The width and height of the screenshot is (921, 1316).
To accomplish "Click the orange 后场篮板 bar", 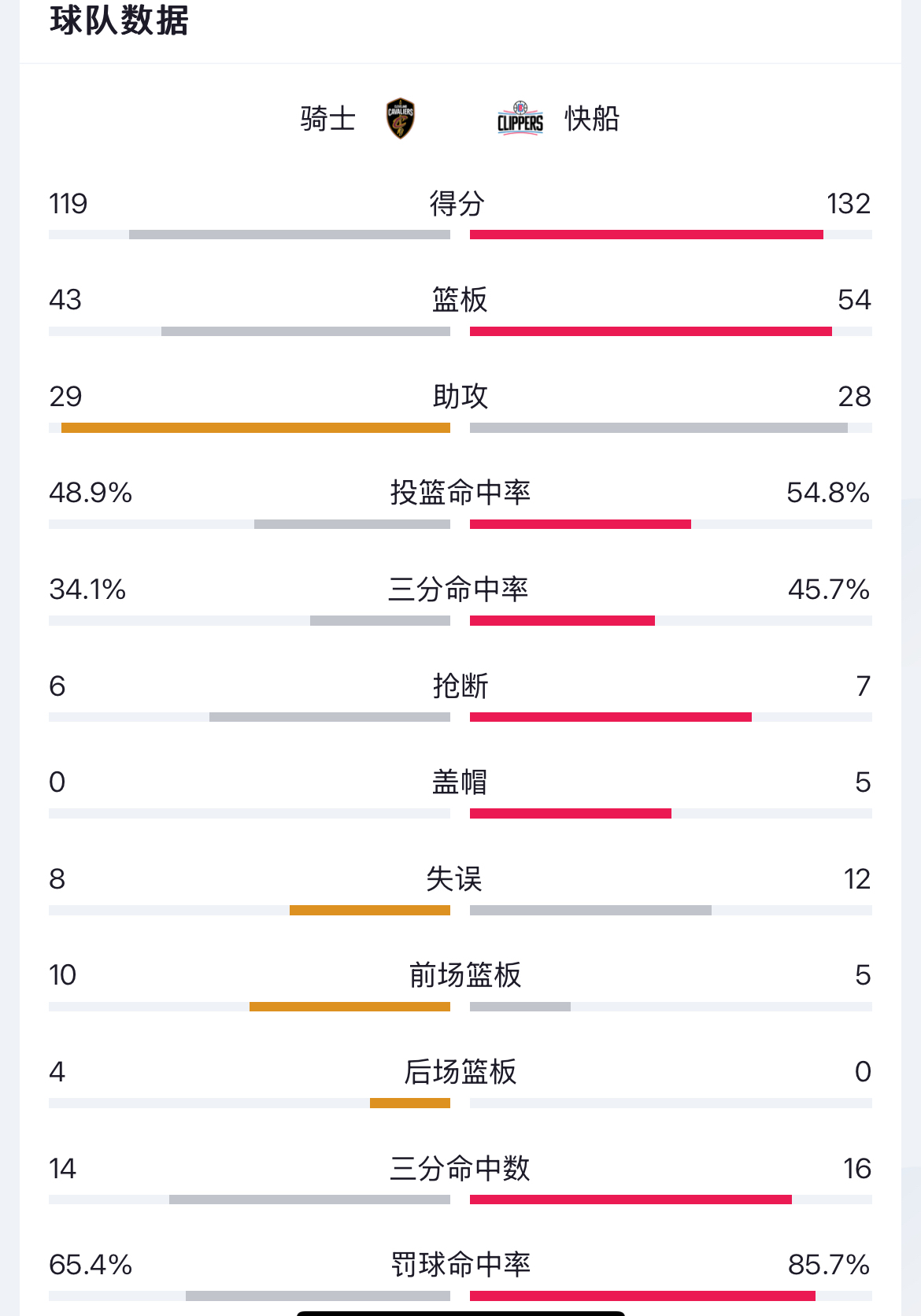I will tap(410, 1103).
